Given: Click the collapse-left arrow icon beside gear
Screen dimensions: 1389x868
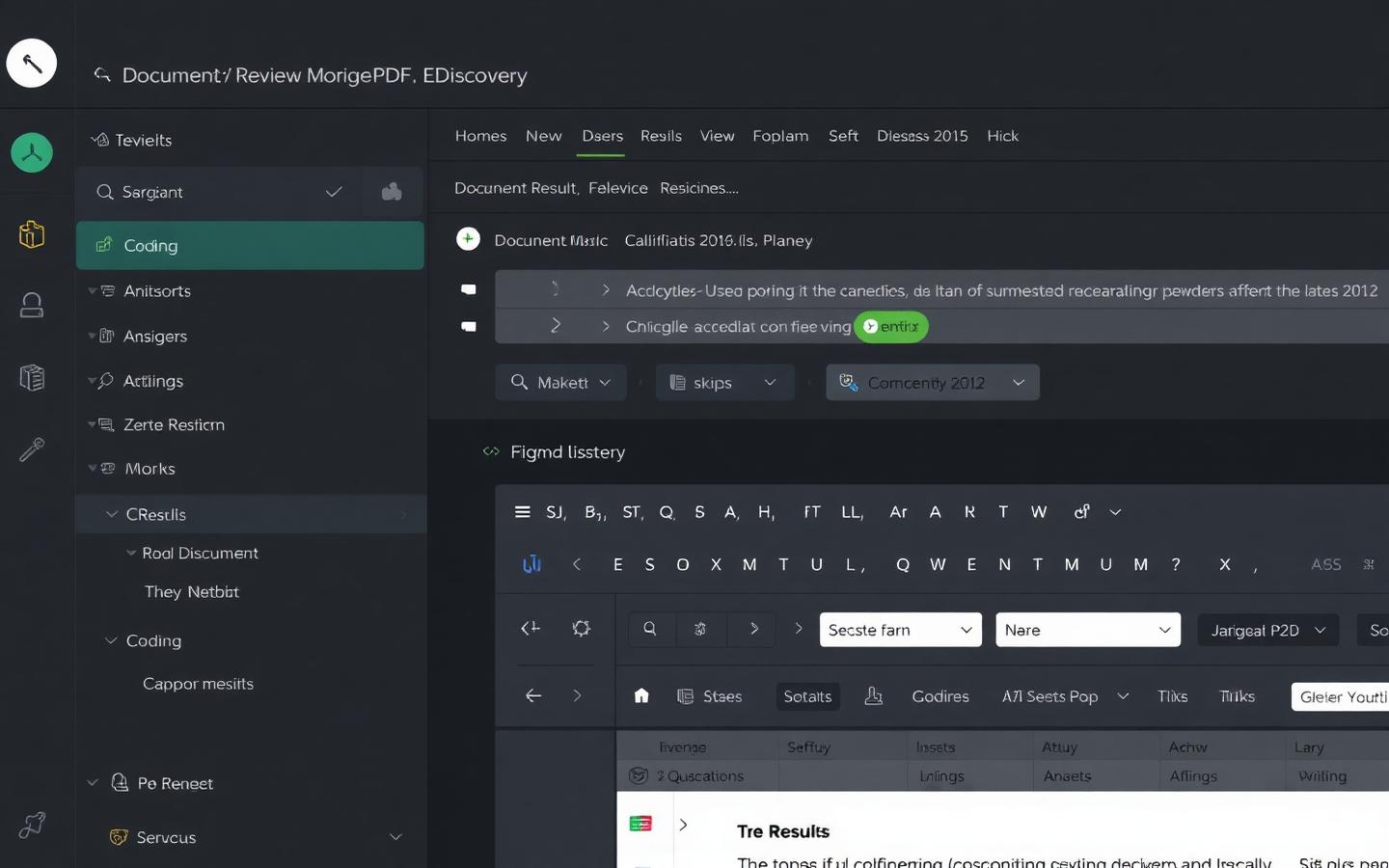Looking at the screenshot, I should click(531, 629).
